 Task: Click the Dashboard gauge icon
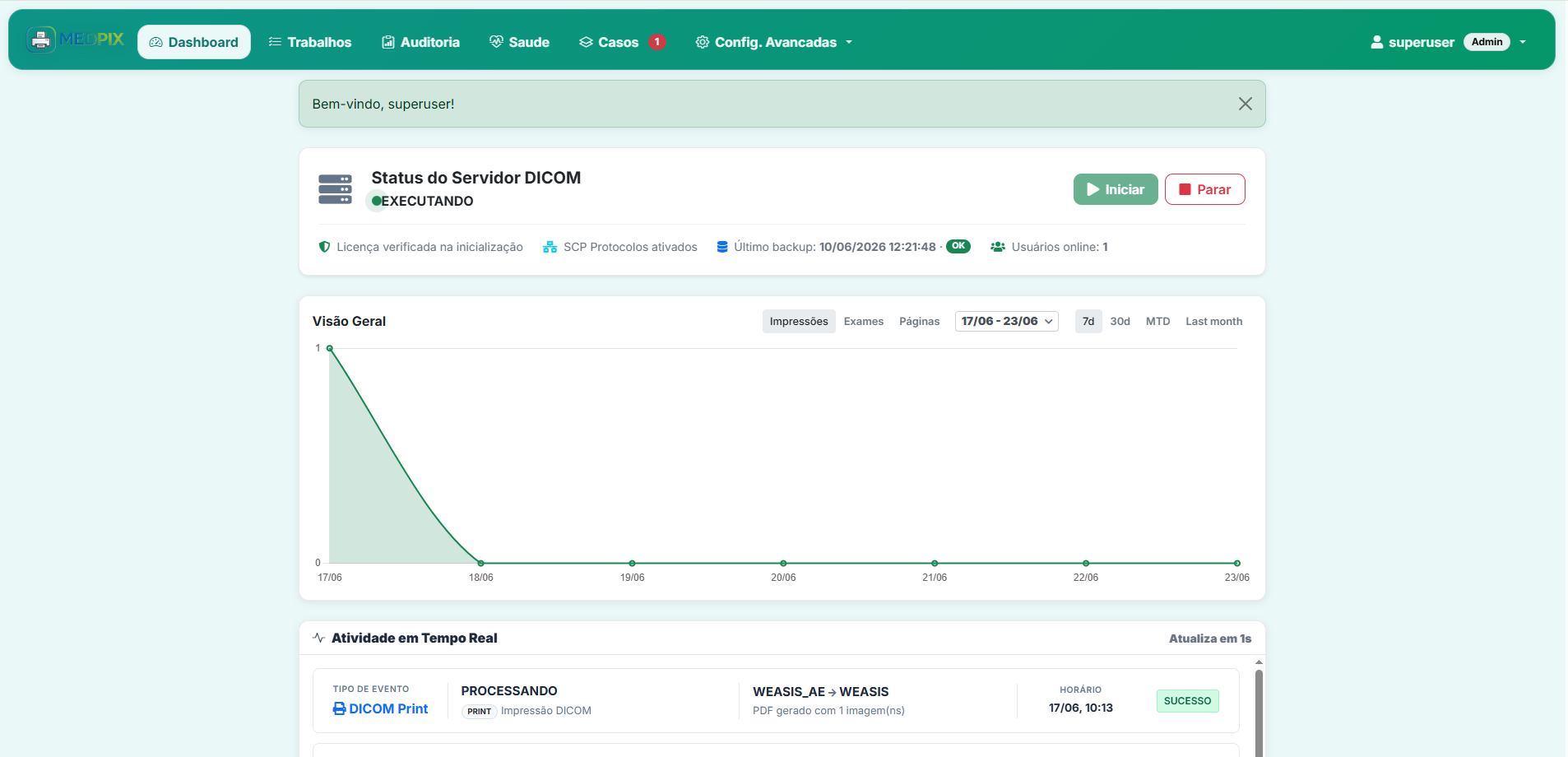(x=155, y=42)
